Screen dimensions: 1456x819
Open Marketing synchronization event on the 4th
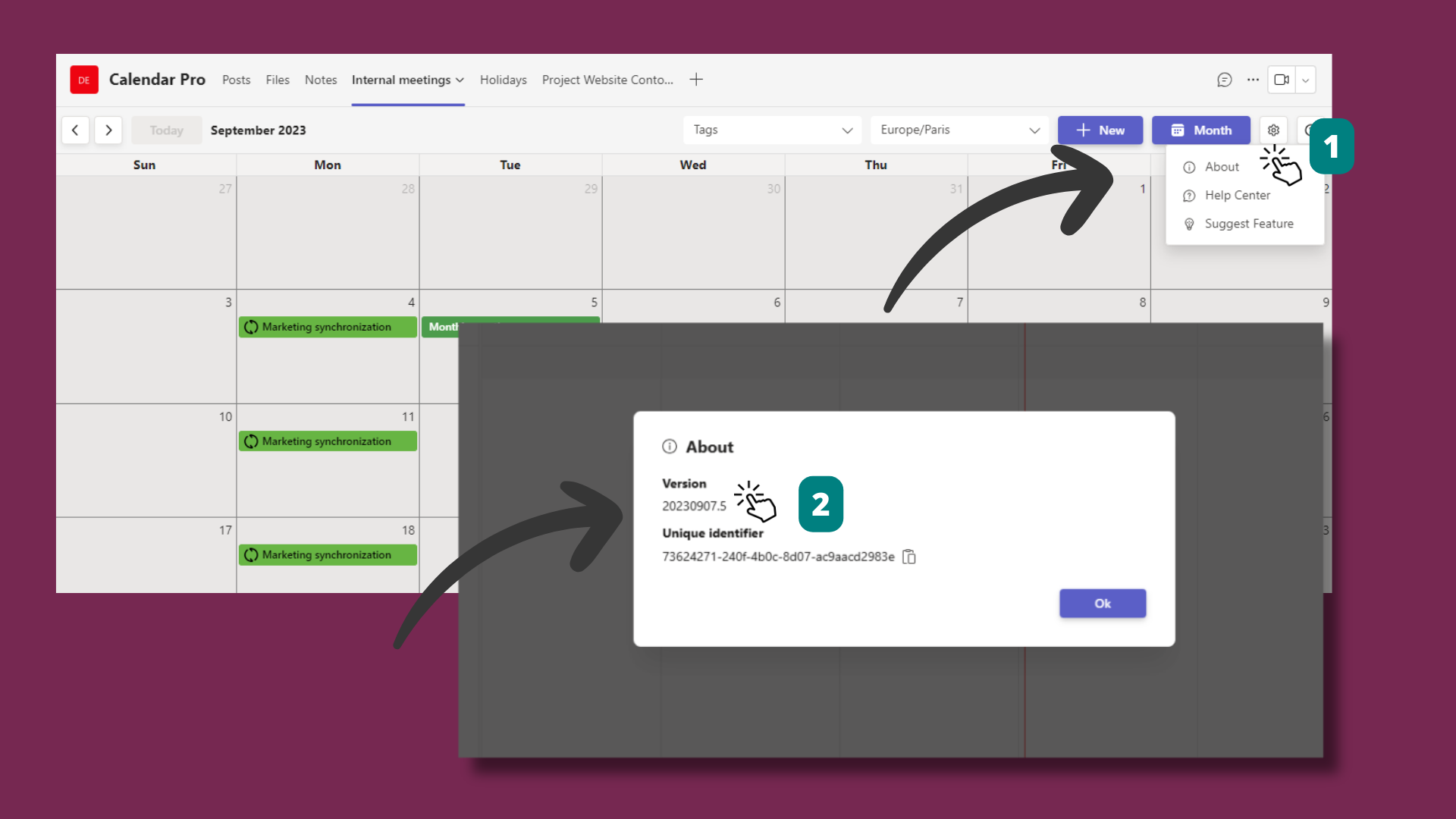point(328,327)
